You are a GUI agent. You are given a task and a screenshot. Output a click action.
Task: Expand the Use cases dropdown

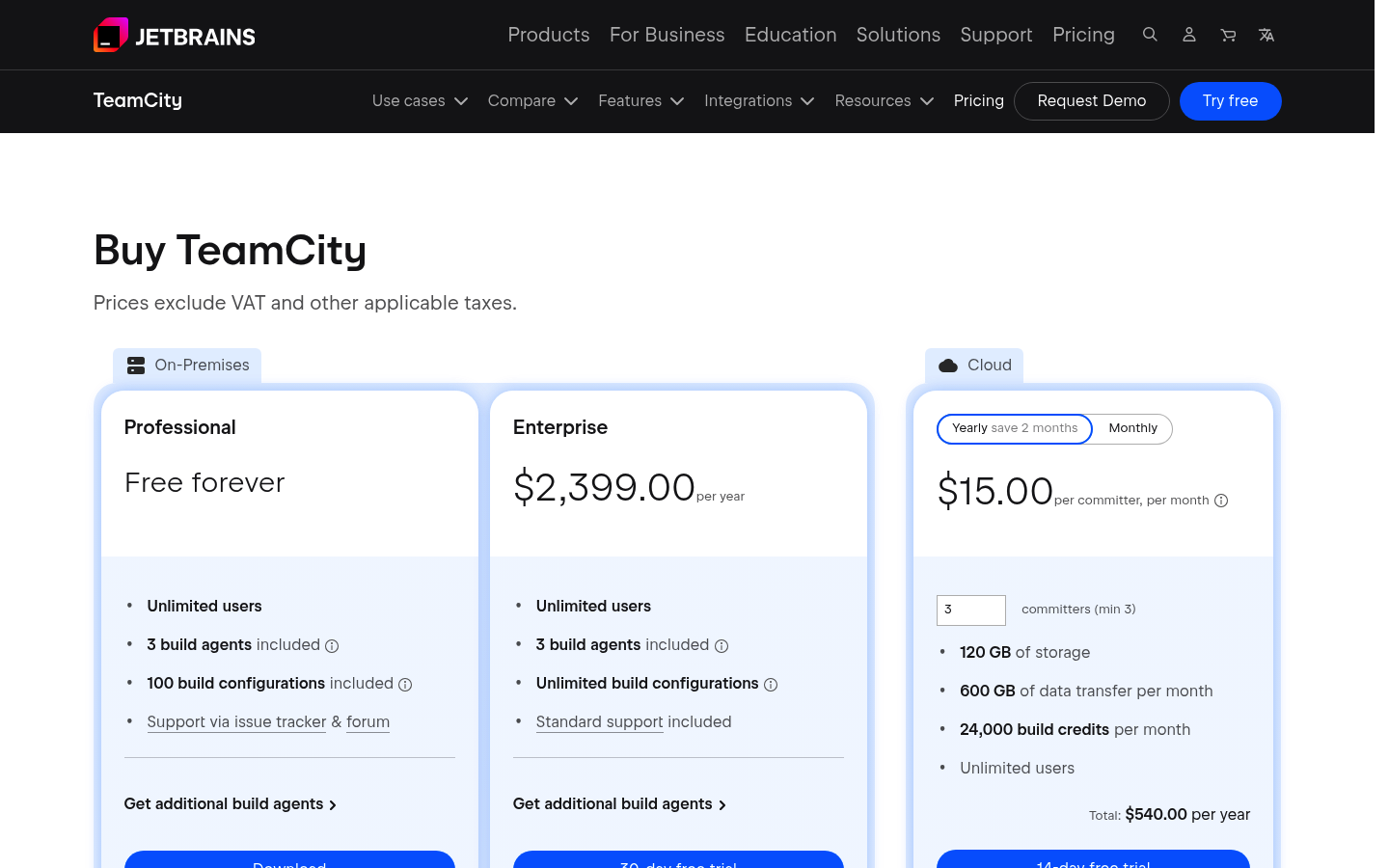[x=420, y=101]
